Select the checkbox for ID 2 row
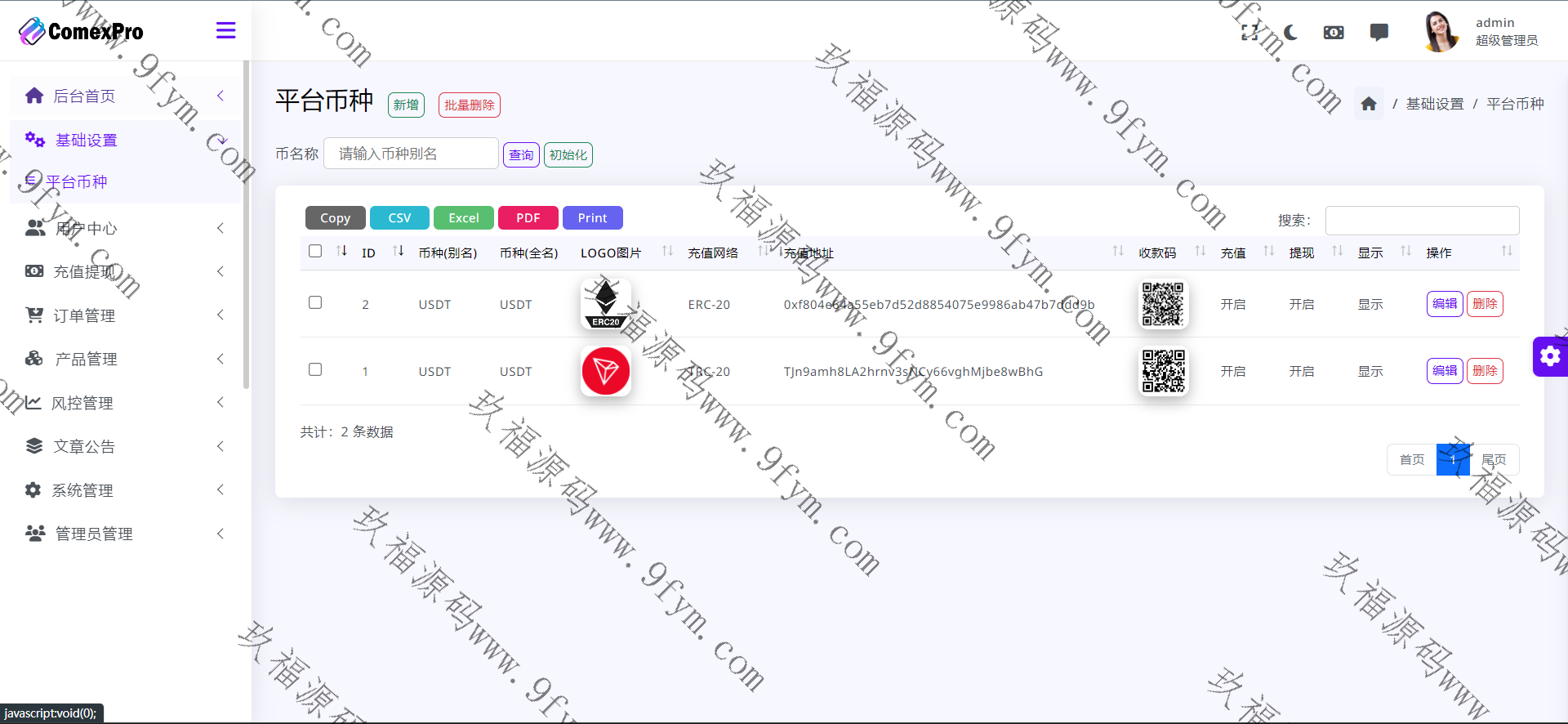 (315, 303)
